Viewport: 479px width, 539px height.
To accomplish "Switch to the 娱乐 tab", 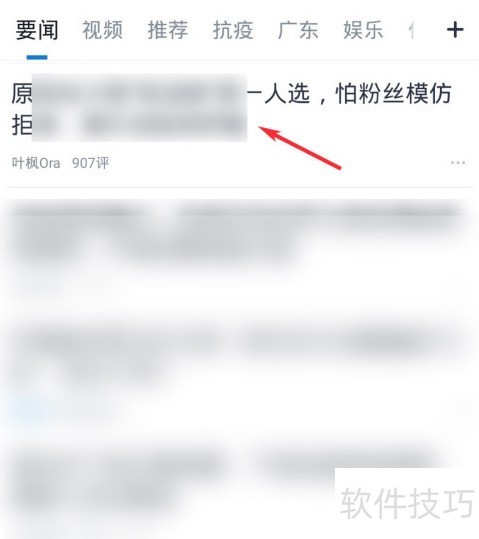I will click(363, 30).
